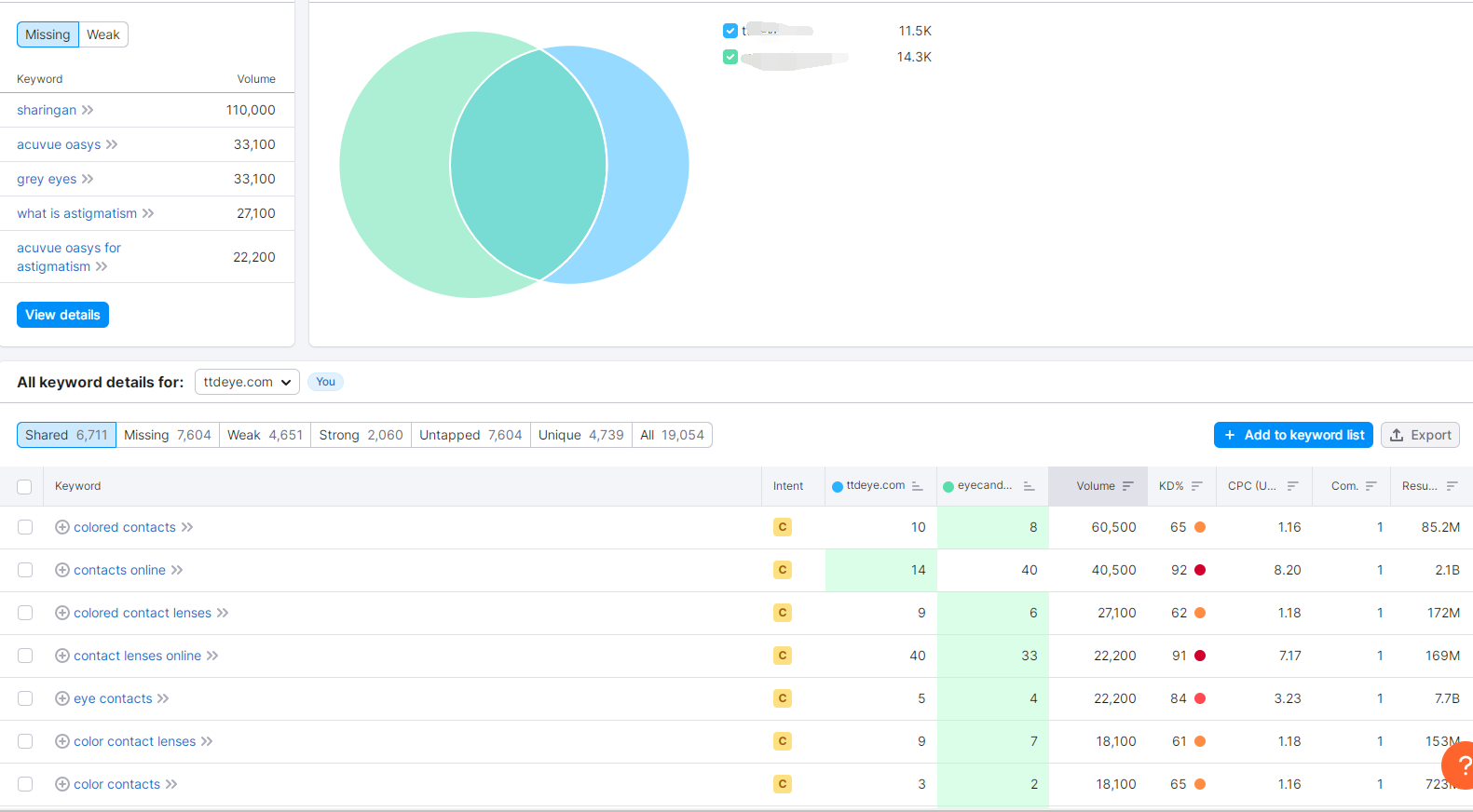Click the sort icon in the KD% column

[1196, 486]
